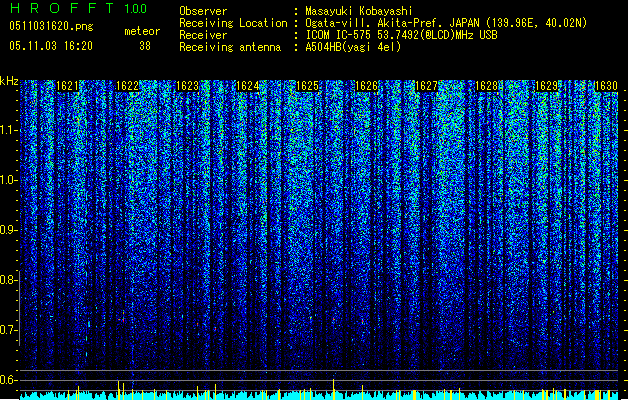This screenshot has height=400, width=629.
Task: Click time marker 1625
Action: coord(307,86)
